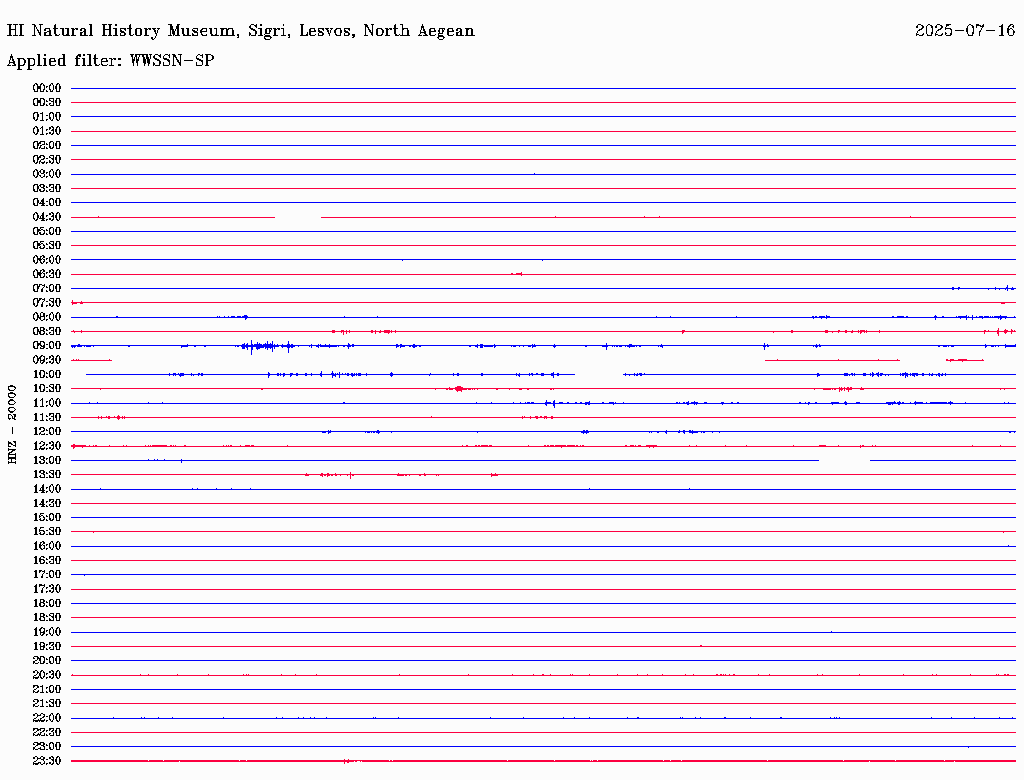The height and width of the screenshot is (780, 1024).
Task: Select the 08:30 time label
Action: (x=47, y=332)
